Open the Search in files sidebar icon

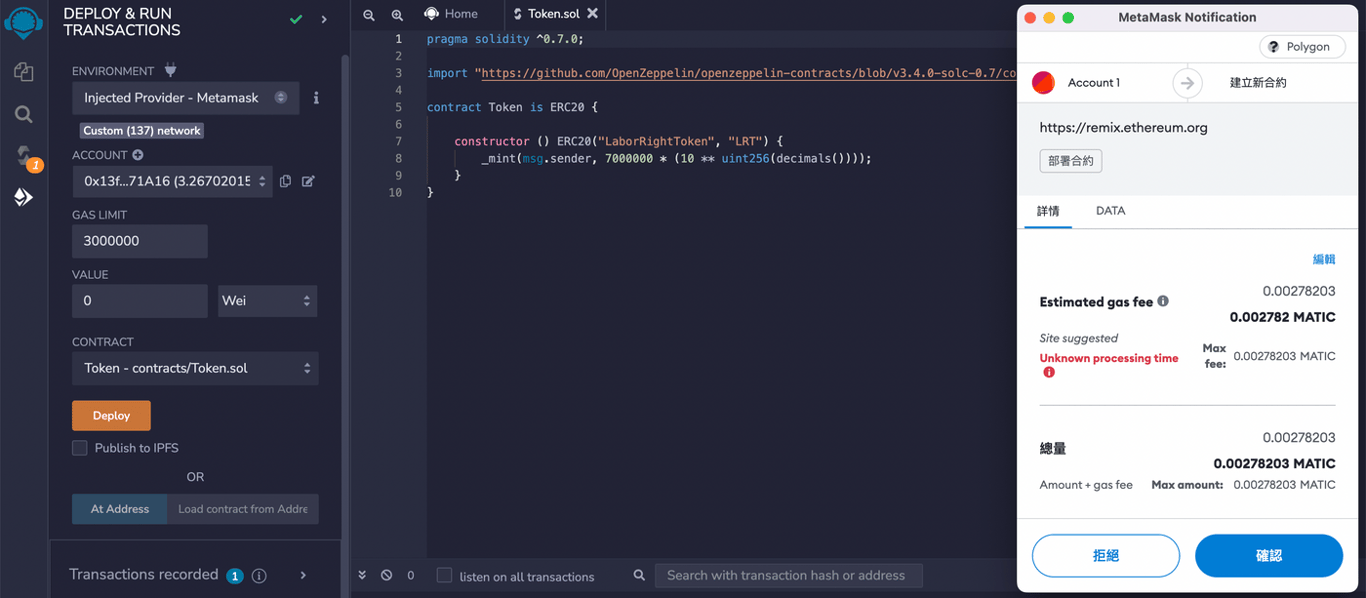23,114
